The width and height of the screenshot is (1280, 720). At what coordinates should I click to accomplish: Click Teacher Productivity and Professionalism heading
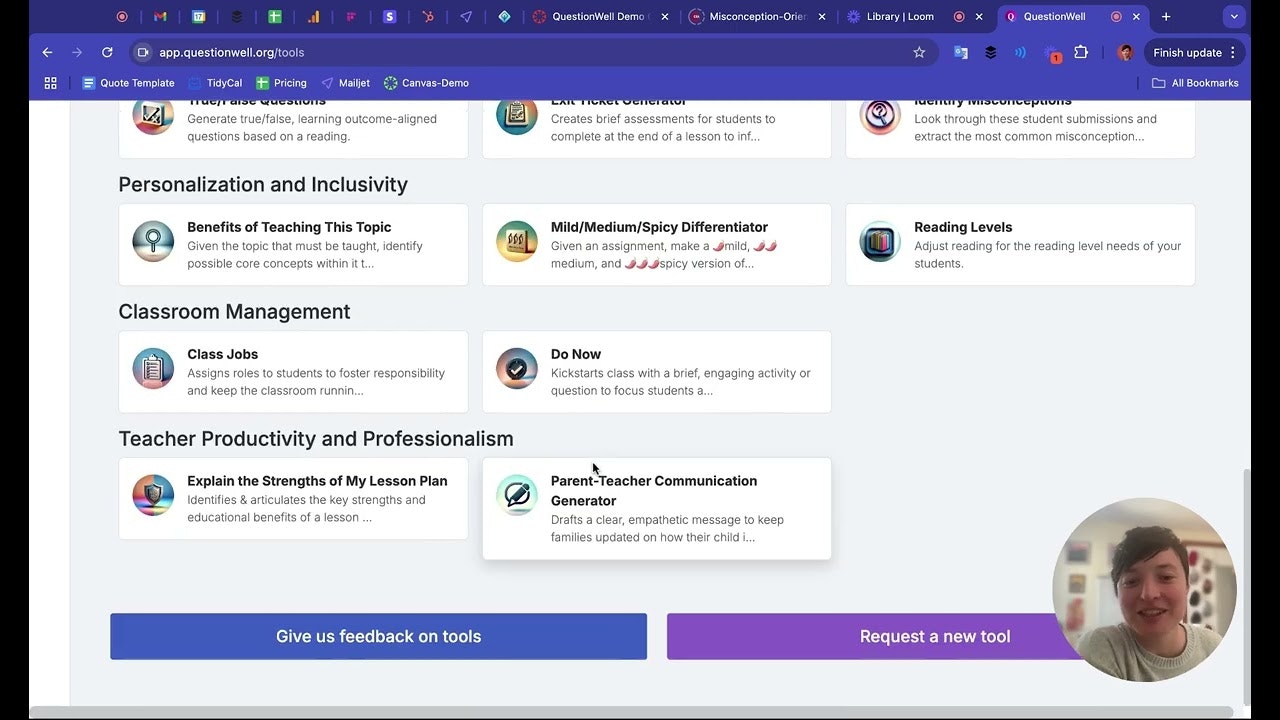pyautogui.click(x=316, y=438)
